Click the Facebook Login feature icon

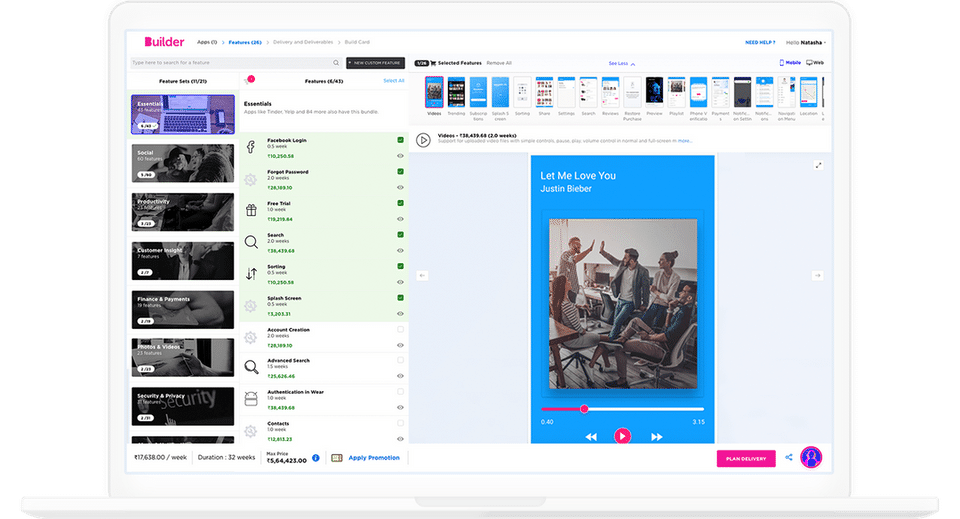(251, 147)
